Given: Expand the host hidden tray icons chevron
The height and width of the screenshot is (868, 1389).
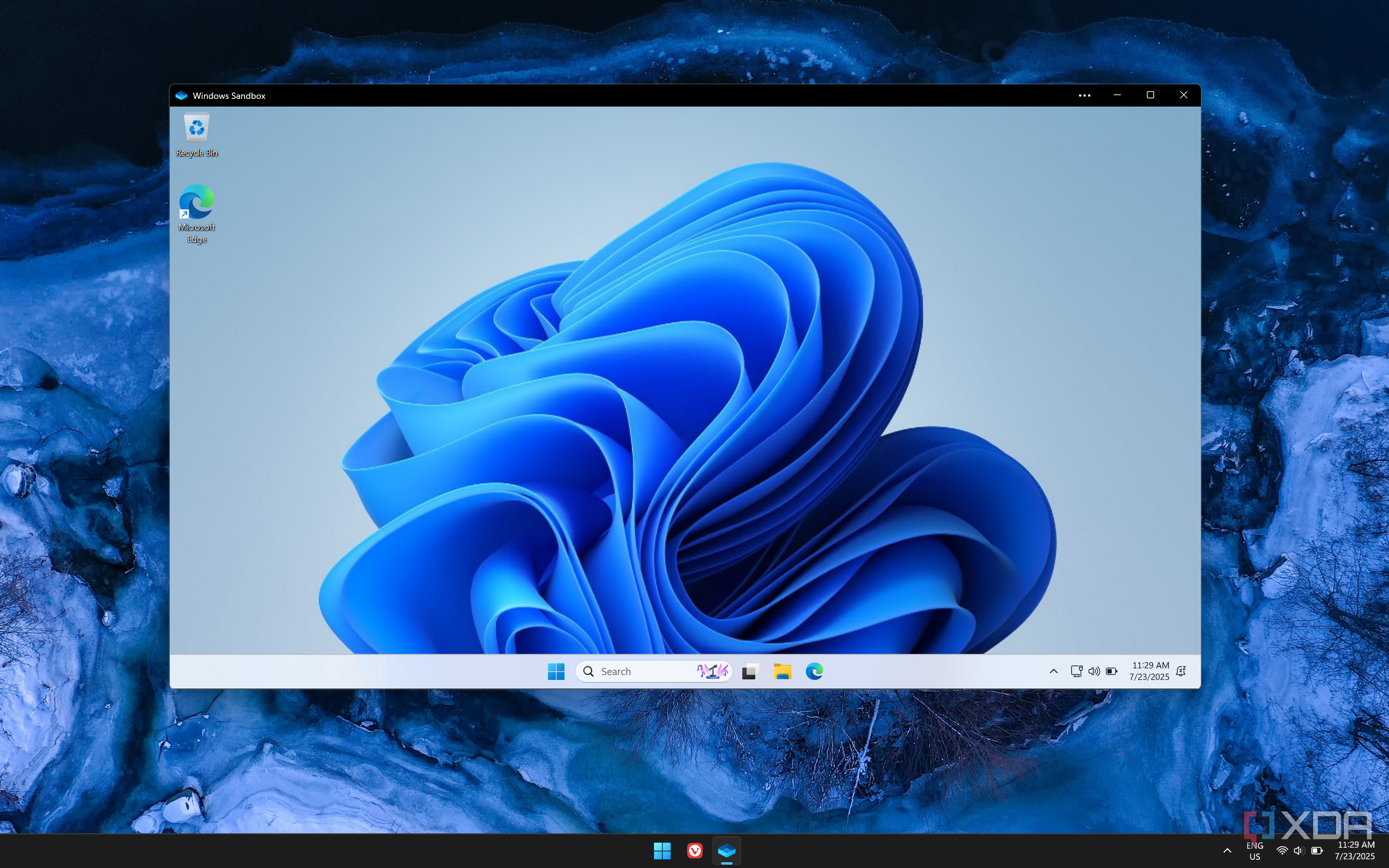Looking at the screenshot, I should (1227, 851).
